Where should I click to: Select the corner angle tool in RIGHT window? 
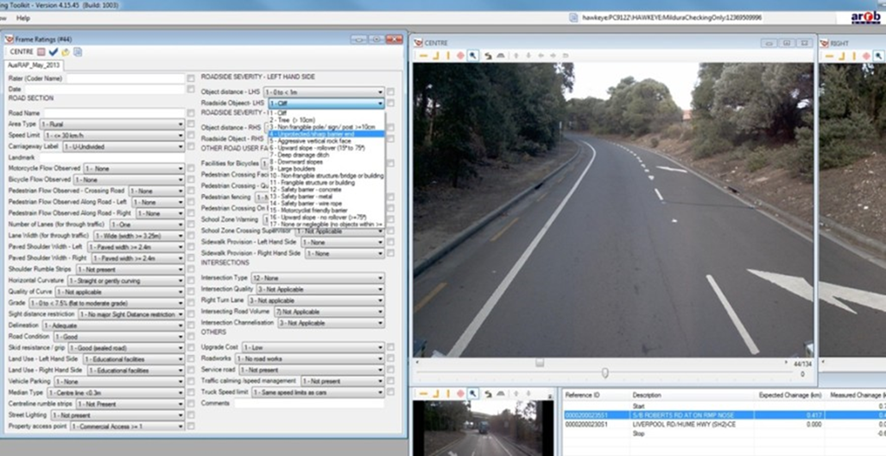(842, 55)
